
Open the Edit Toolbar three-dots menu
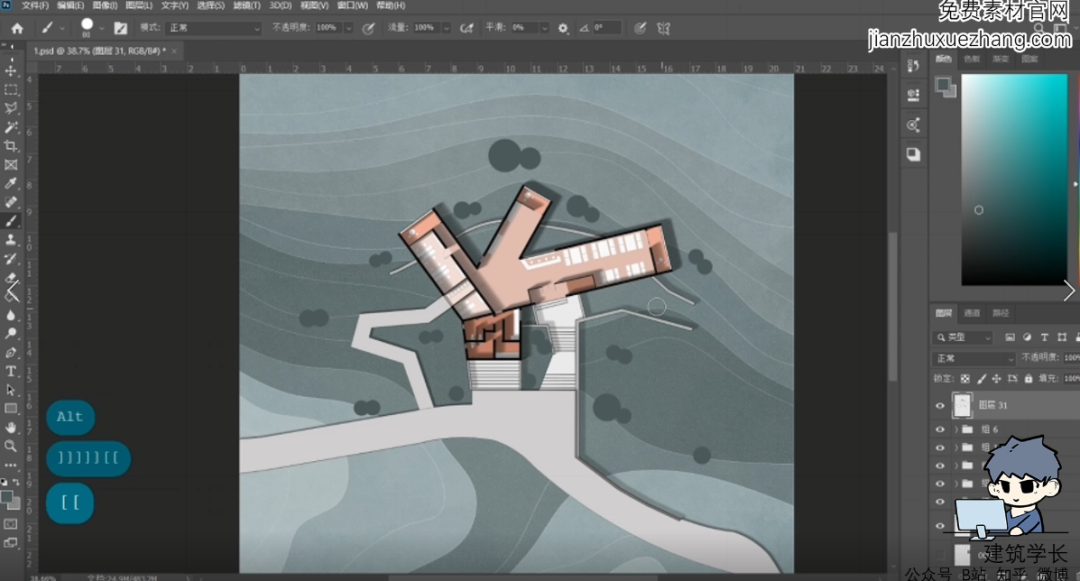coord(11,465)
